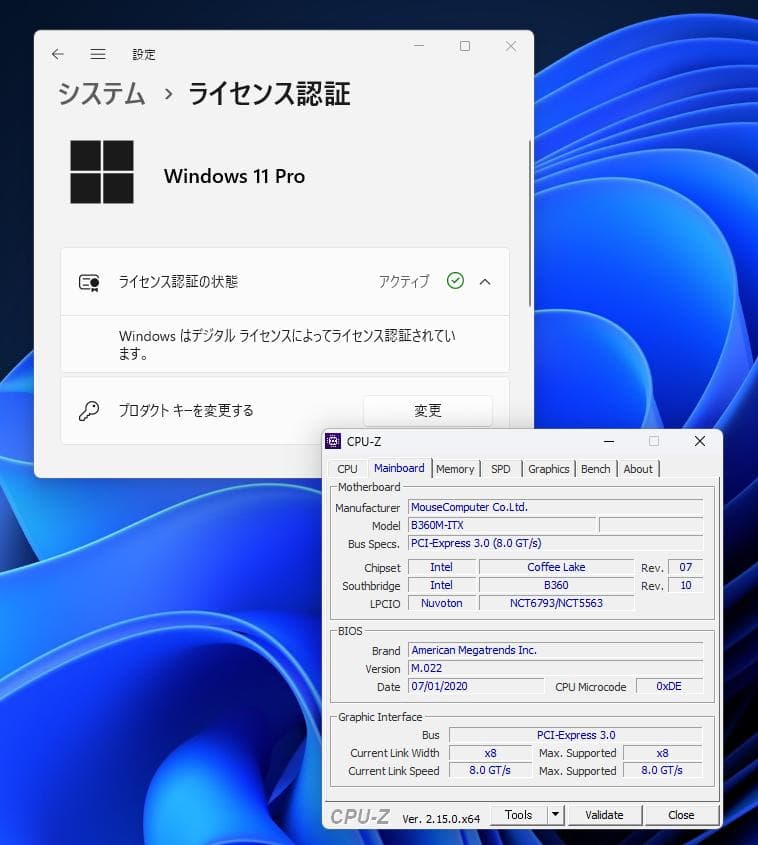Screen dimensions: 758x845
Task: Collapse the activation state section chevron
Action: [x=485, y=281]
